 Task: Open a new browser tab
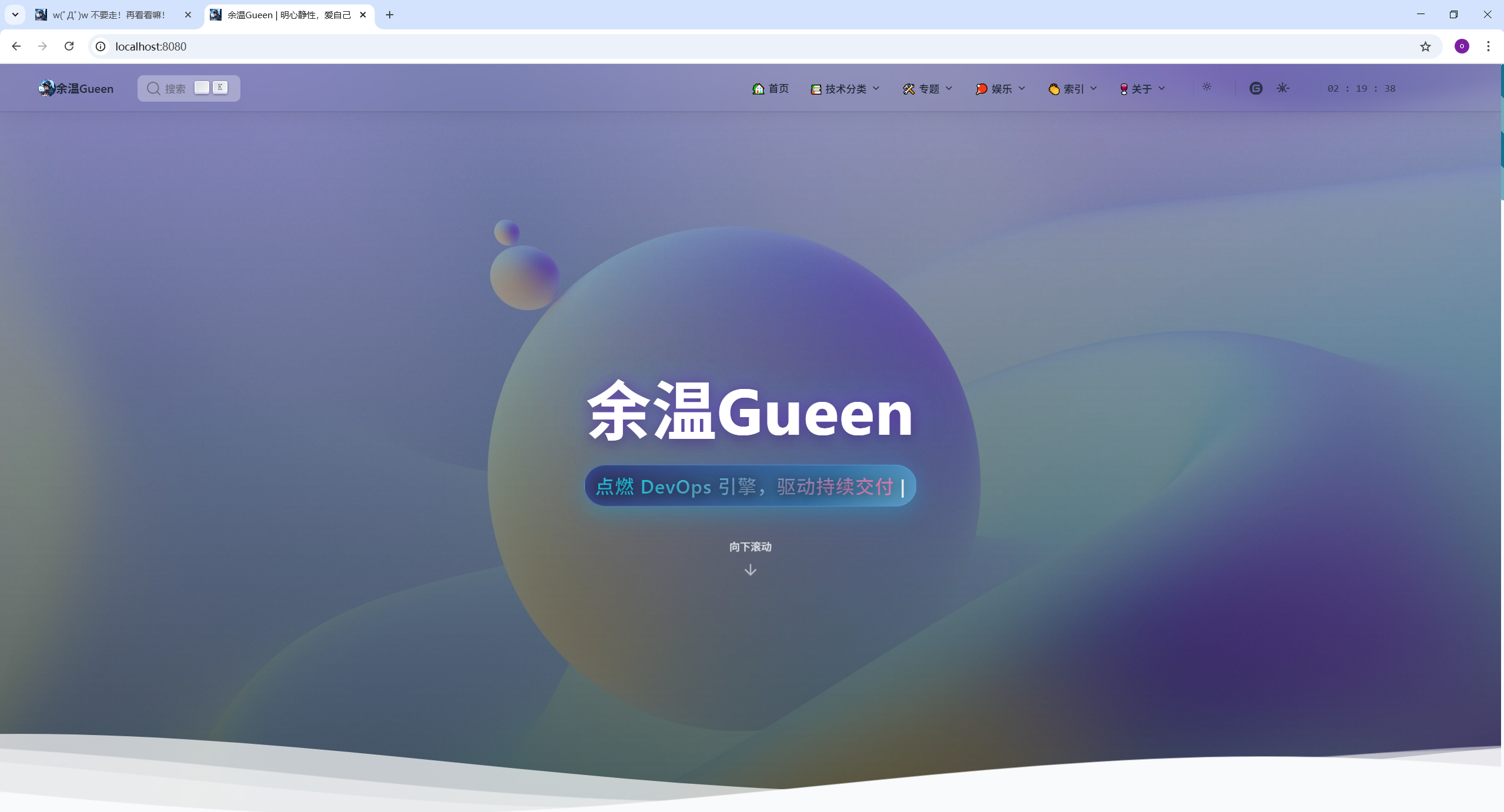[x=390, y=15]
